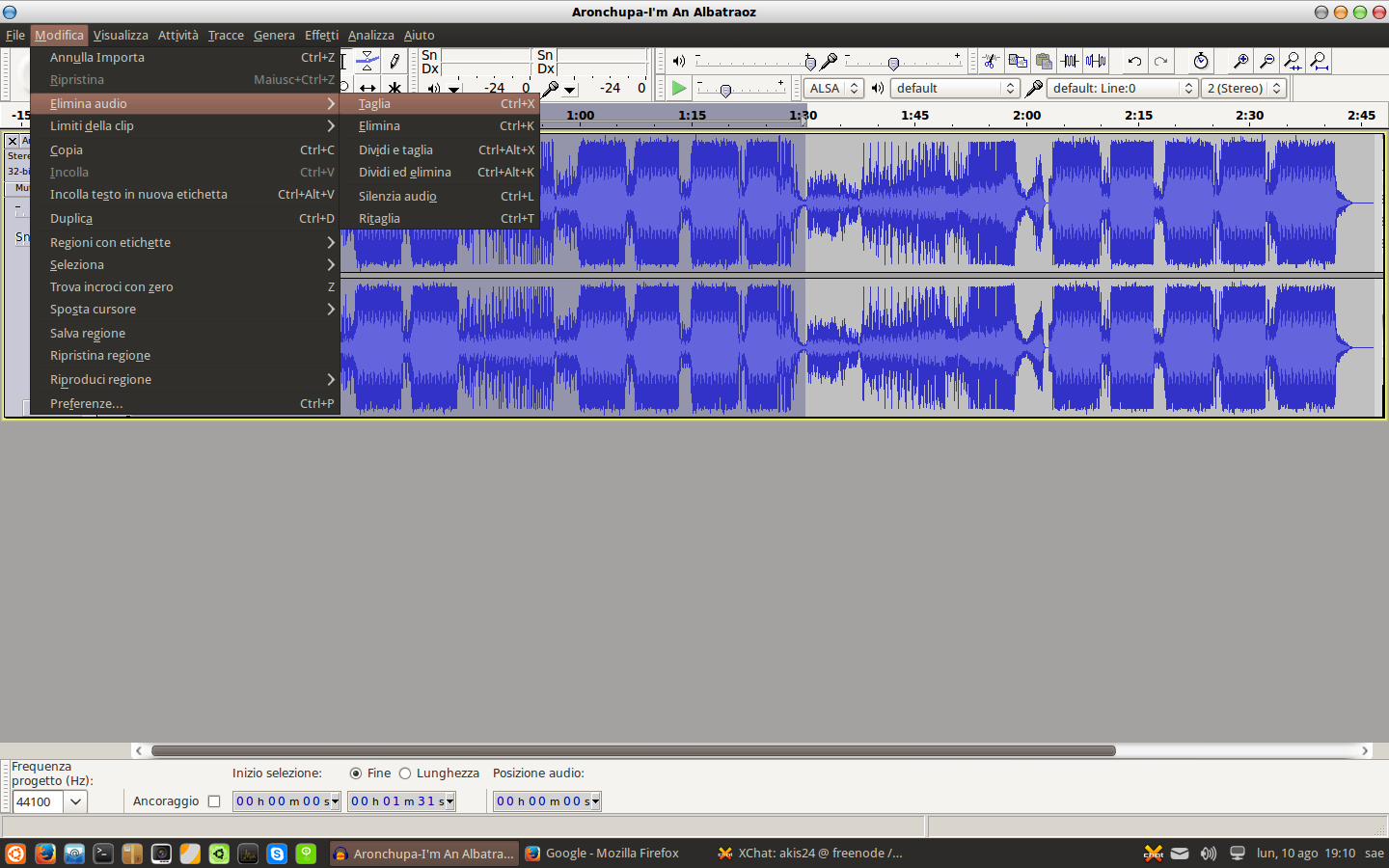Open Sync-Lock clock icon in toolbar

click(1201, 61)
